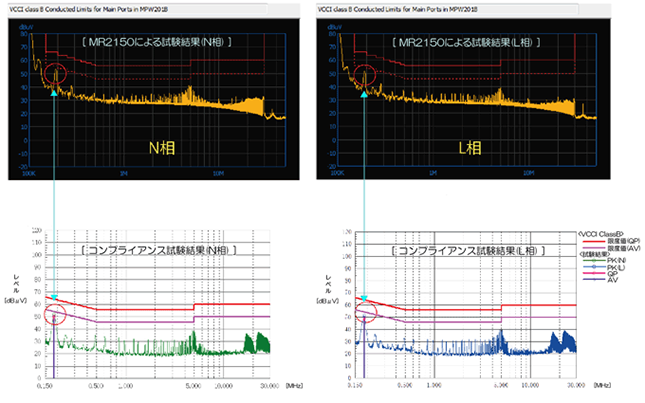Click the 1M axis label in the N相 chart
Screen dimensions: 645x403
click(x=123, y=174)
